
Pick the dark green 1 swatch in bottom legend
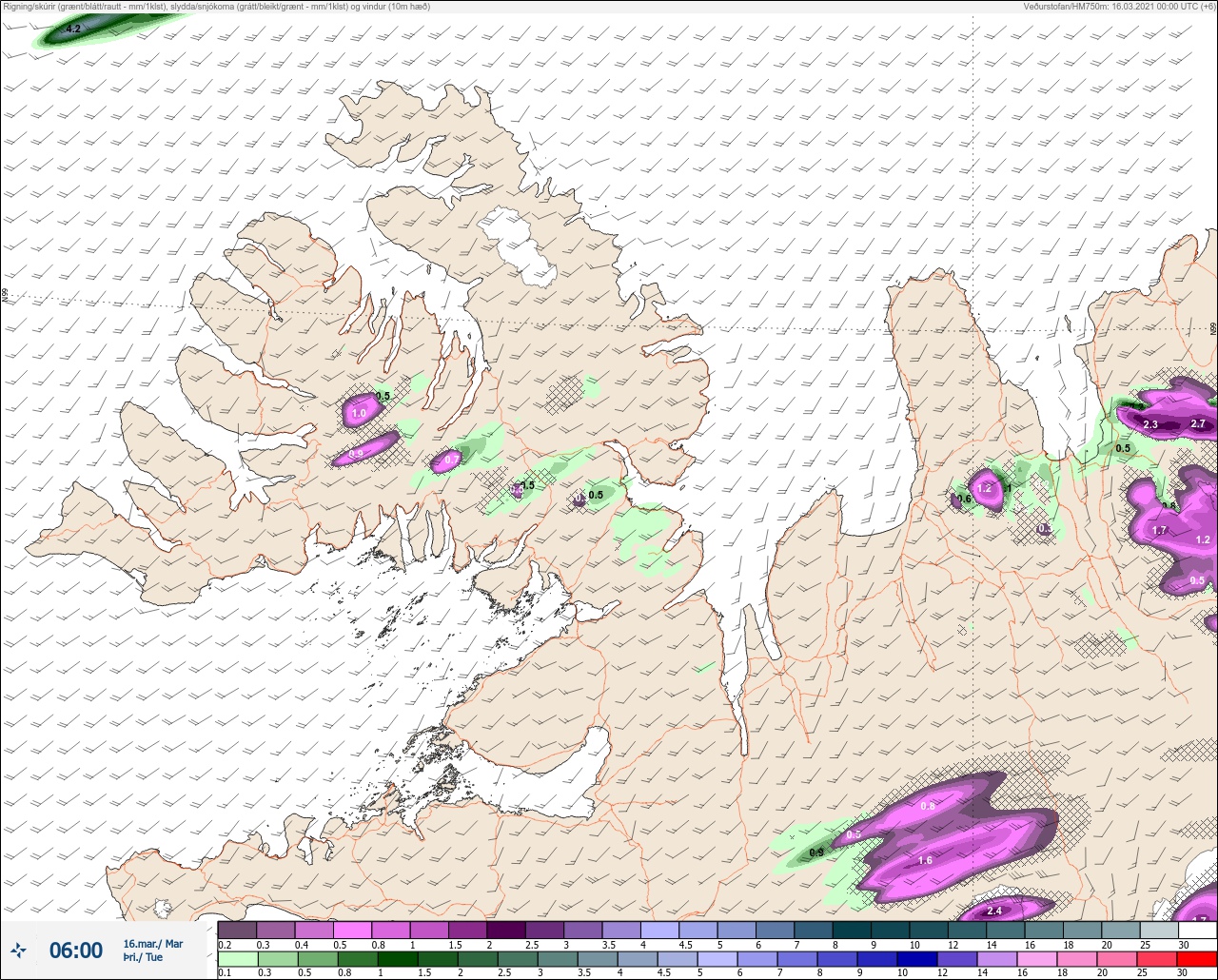pos(399,958)
